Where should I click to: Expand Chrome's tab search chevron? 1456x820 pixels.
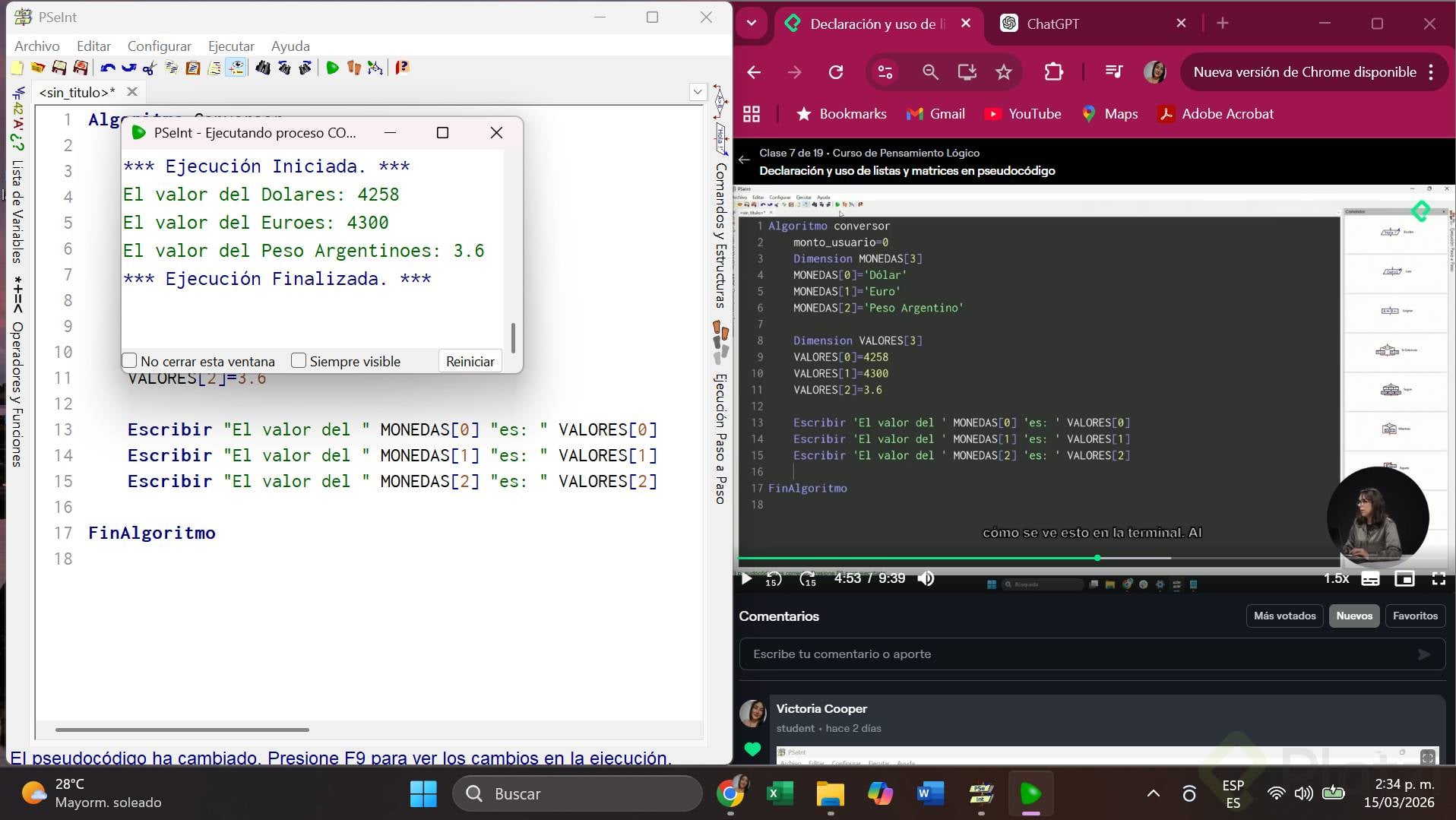pos(752,24)
